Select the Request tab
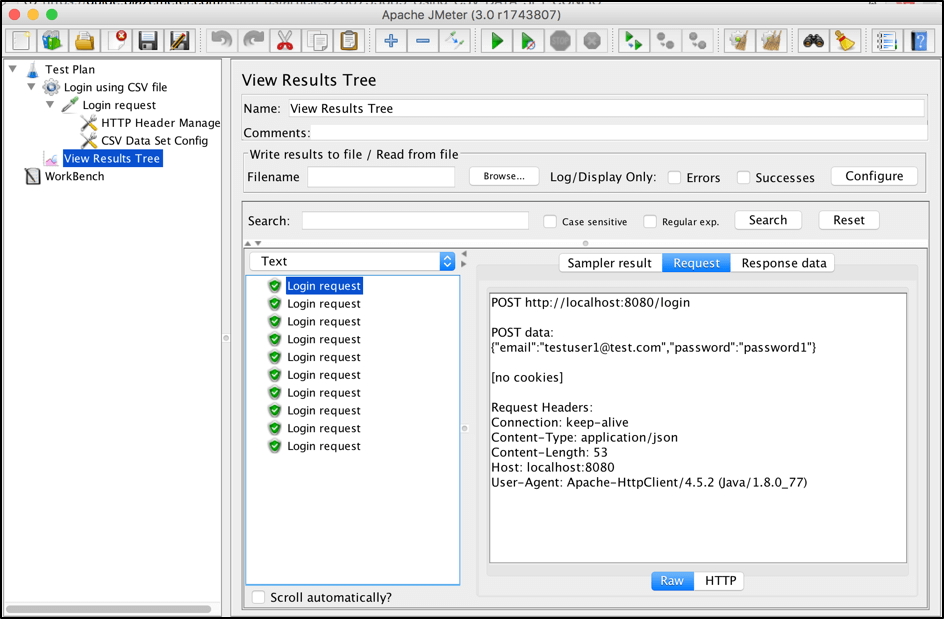 696,263
